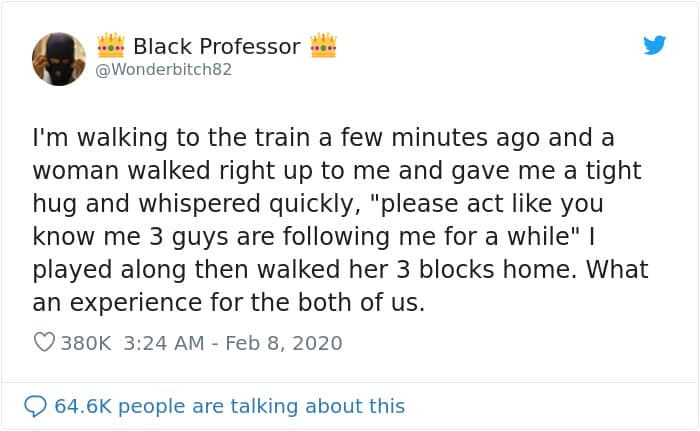This screenshot has width=700, height=431.
Task: Click the crown emoji after Black Professor
Action: click(x=323, y=46)
